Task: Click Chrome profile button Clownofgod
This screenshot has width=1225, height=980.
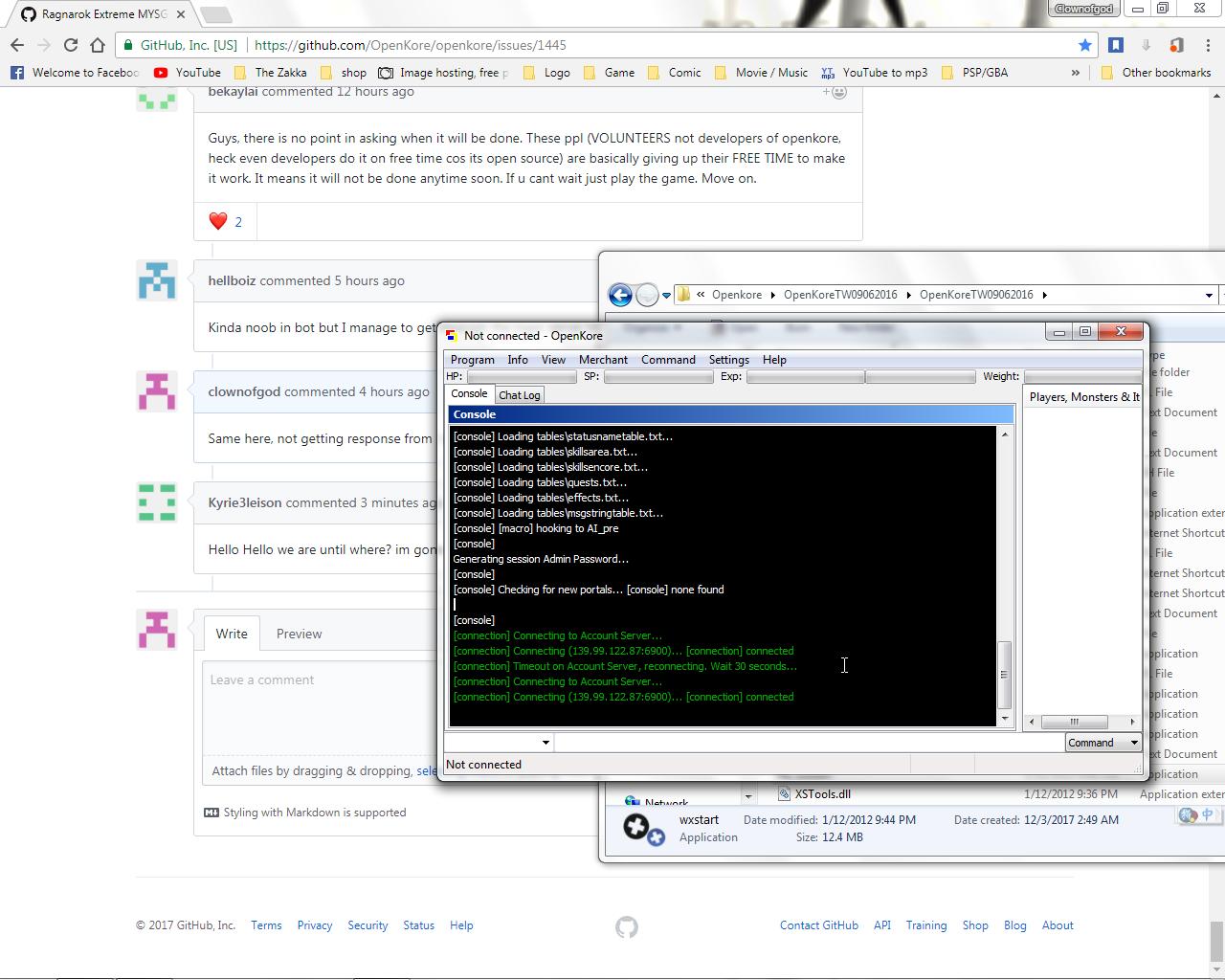Action: [x=1084, y=9]
